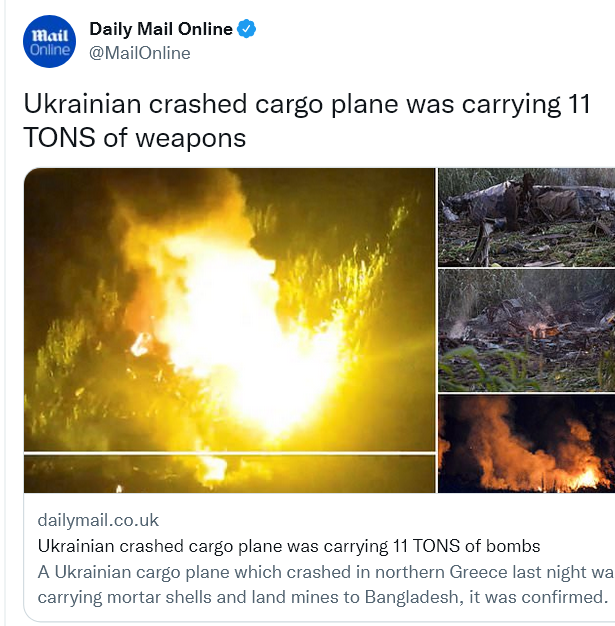Visit the @MailOnline handle link
Screen dimensions: 615x626
pyautogui.click(x=140, y=53)
